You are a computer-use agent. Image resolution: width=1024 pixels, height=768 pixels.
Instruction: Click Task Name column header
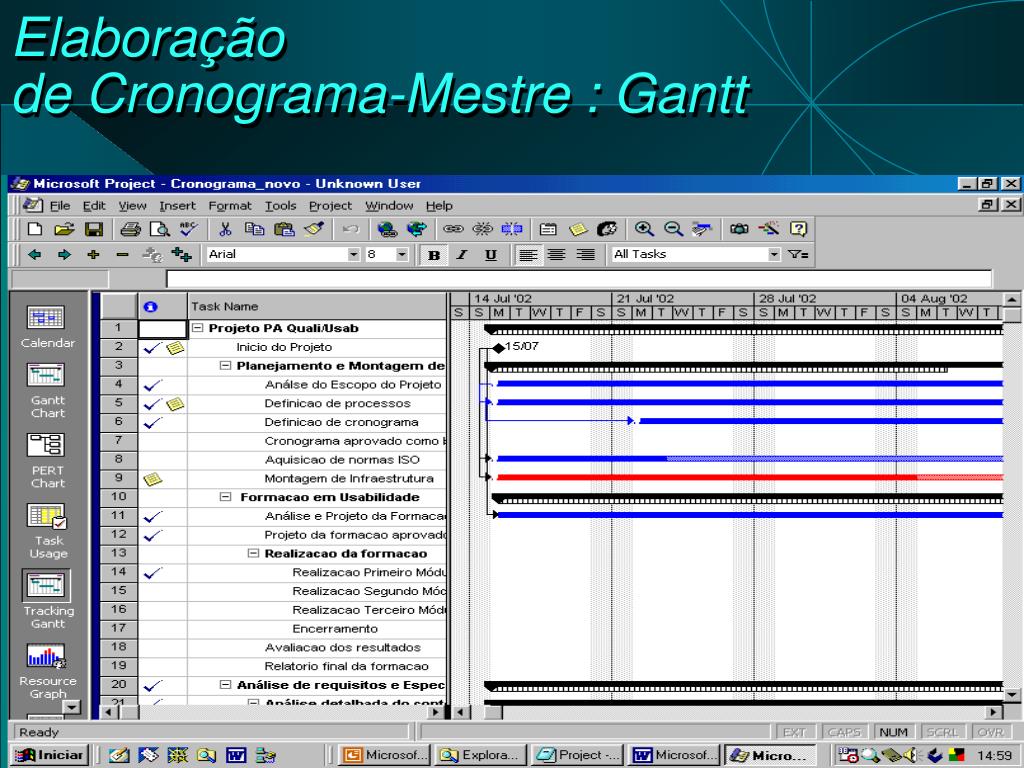pos(317,306)
